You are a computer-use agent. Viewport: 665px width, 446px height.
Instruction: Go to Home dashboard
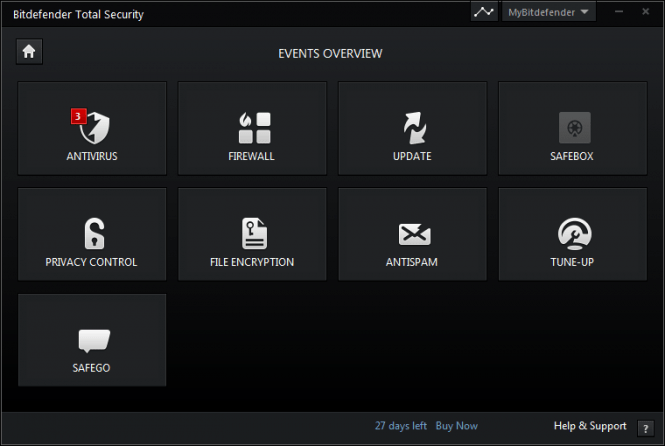click(29, 52)
